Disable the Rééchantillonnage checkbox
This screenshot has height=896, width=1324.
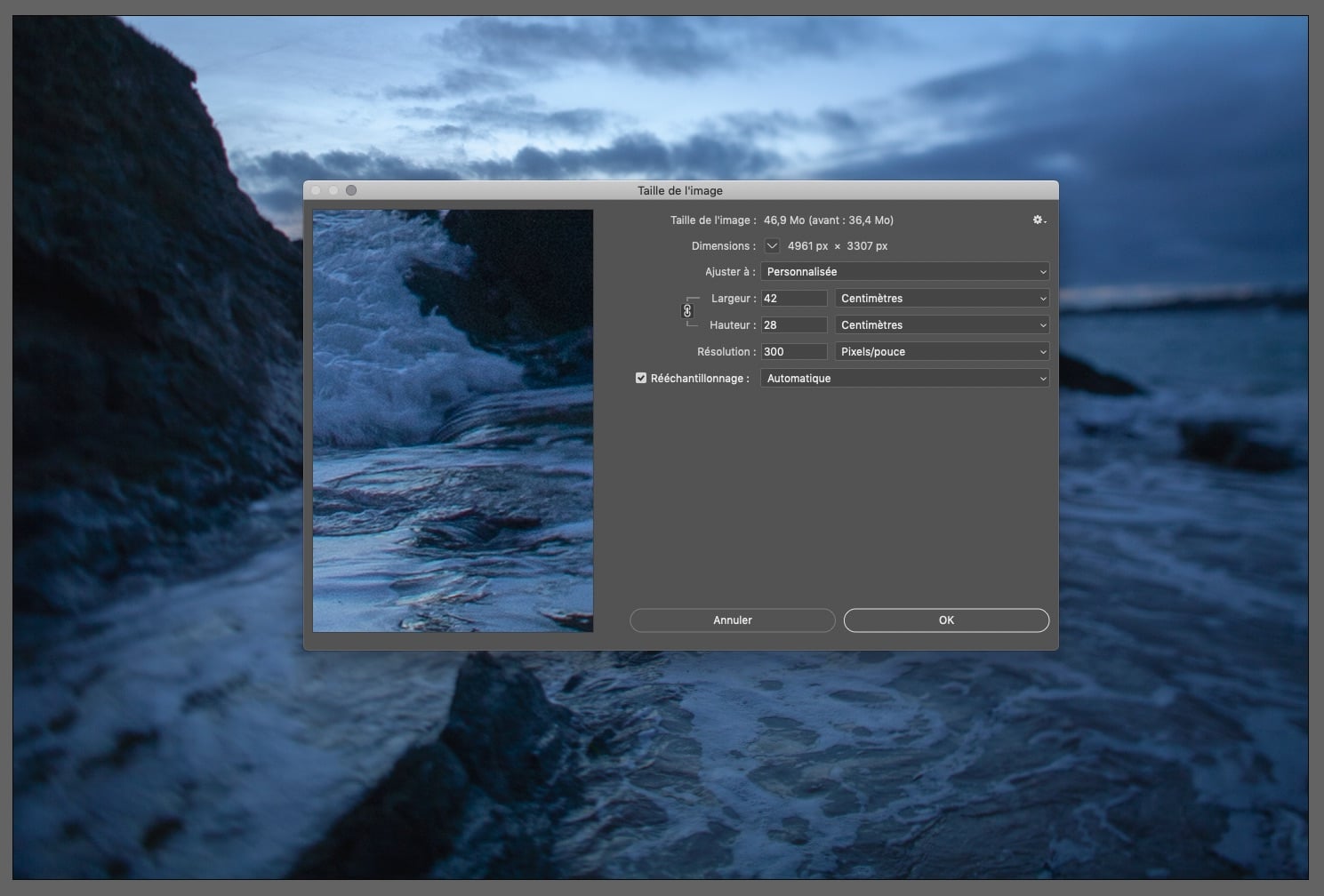(641, 379)
